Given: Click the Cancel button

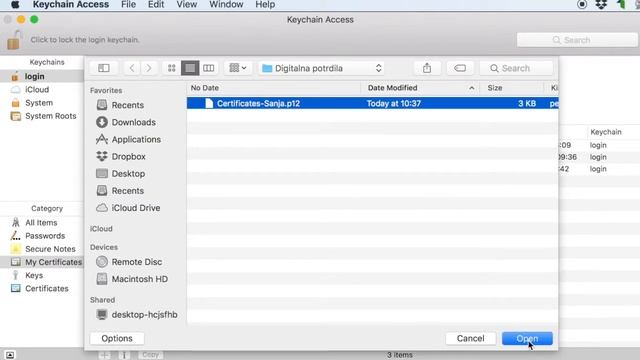Looking at the screenshot, I should point(471,338).
